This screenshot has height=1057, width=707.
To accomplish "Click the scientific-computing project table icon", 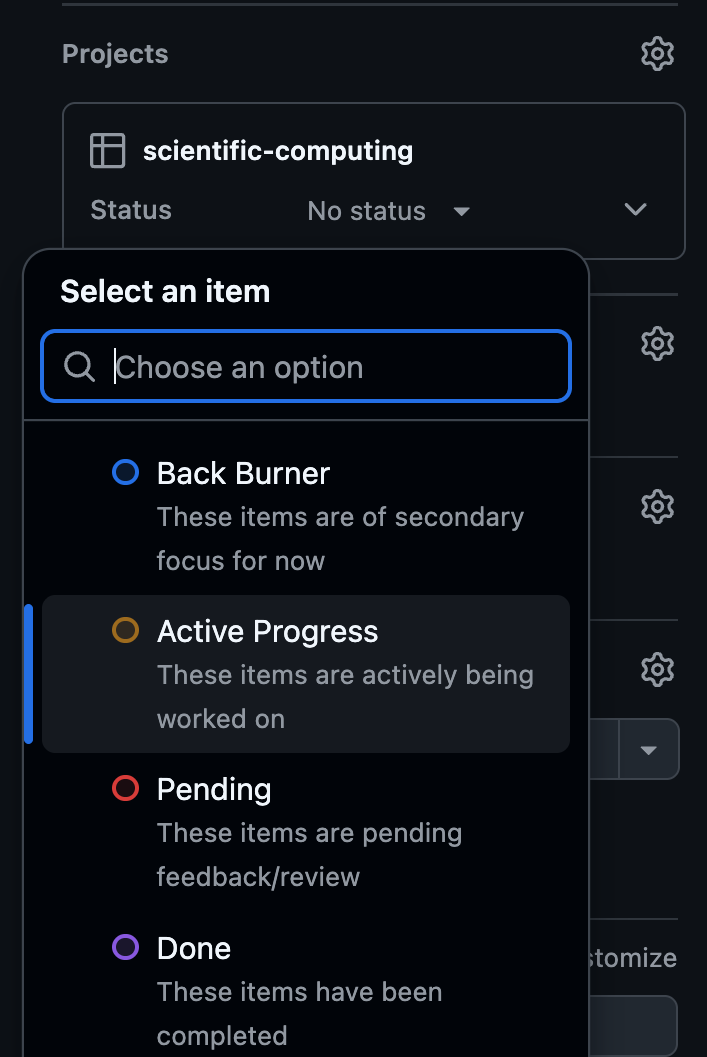I will [107, 151].
